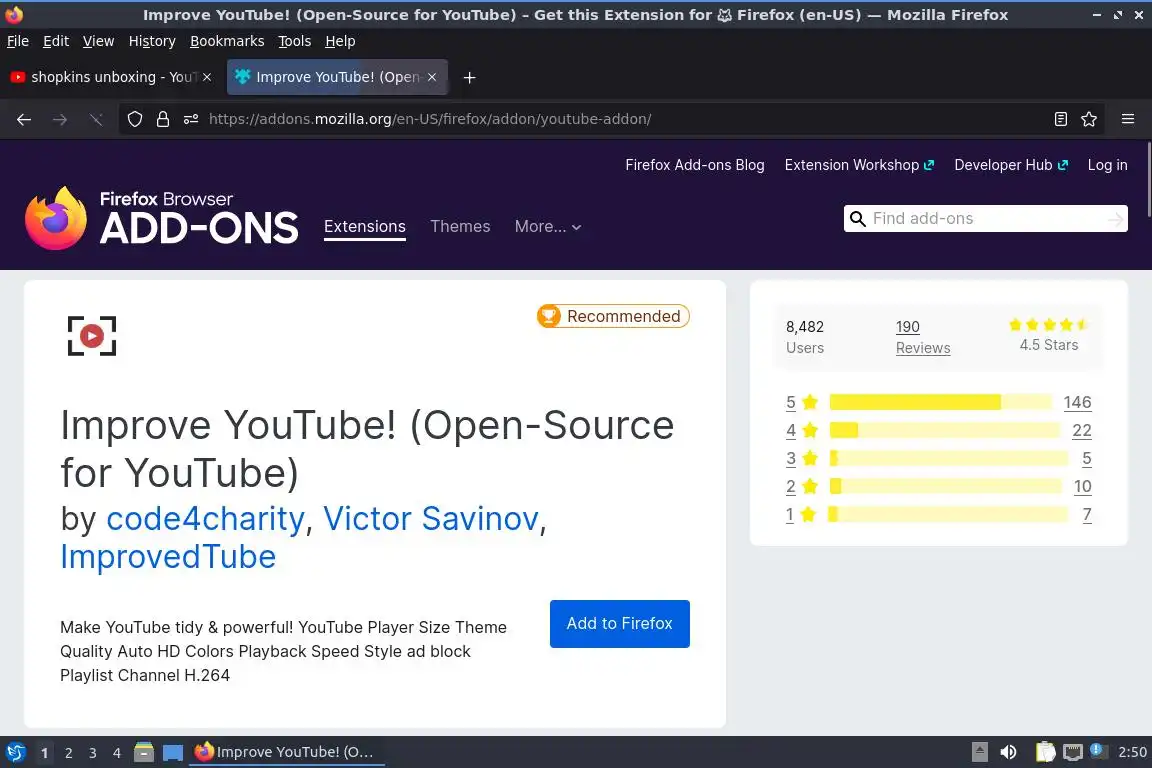This screenshot has height=768, width=1152.
Task: Open the Edit menu
Action: point(56,41)
